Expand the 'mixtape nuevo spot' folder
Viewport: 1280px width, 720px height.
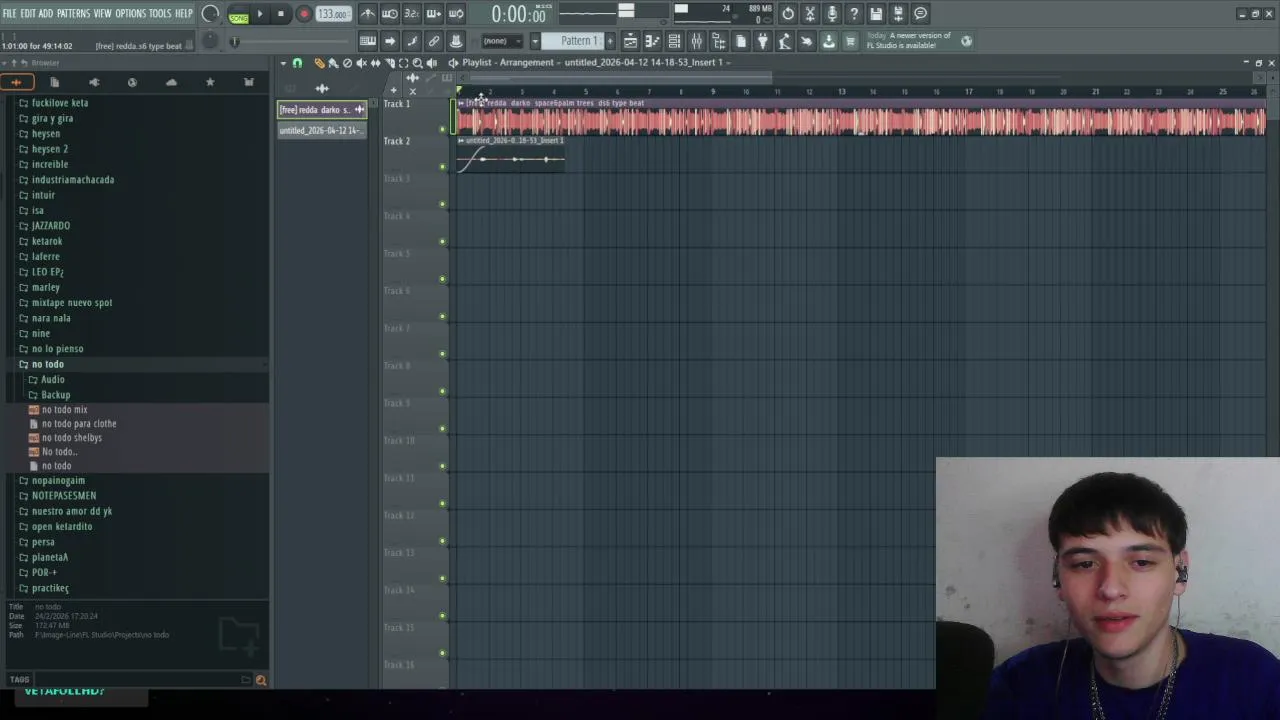click(x=71, y=303)
